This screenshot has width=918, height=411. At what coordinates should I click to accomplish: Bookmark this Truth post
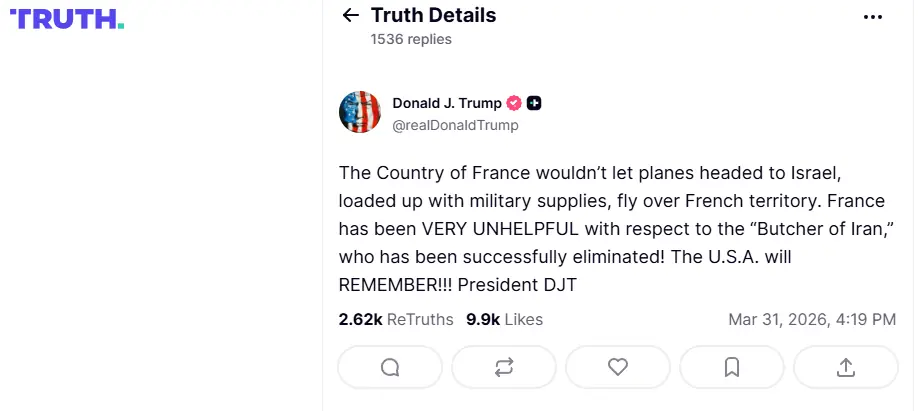[731, 367]
